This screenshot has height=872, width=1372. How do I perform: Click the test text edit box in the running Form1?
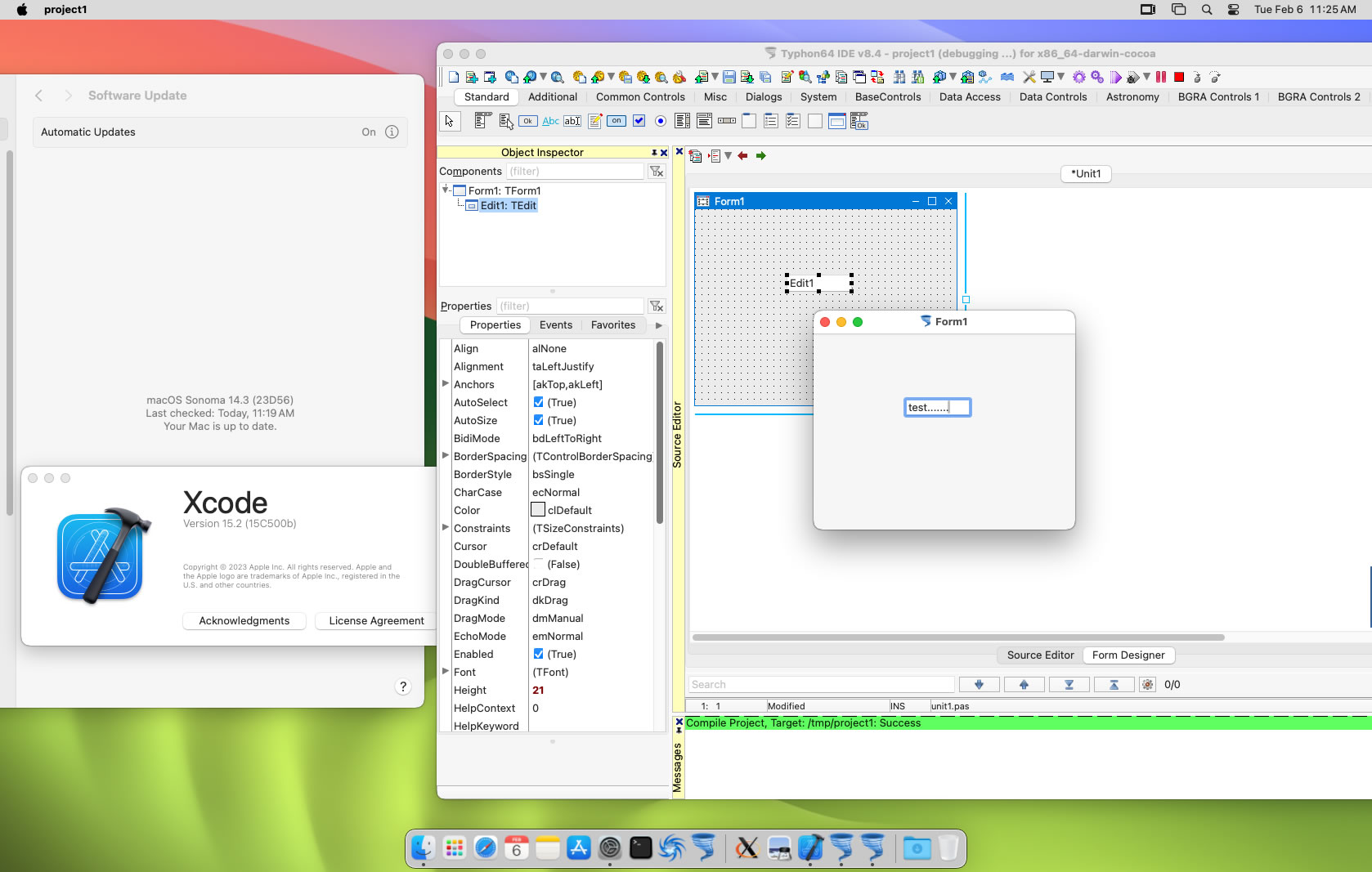click(x=937, y=407)
